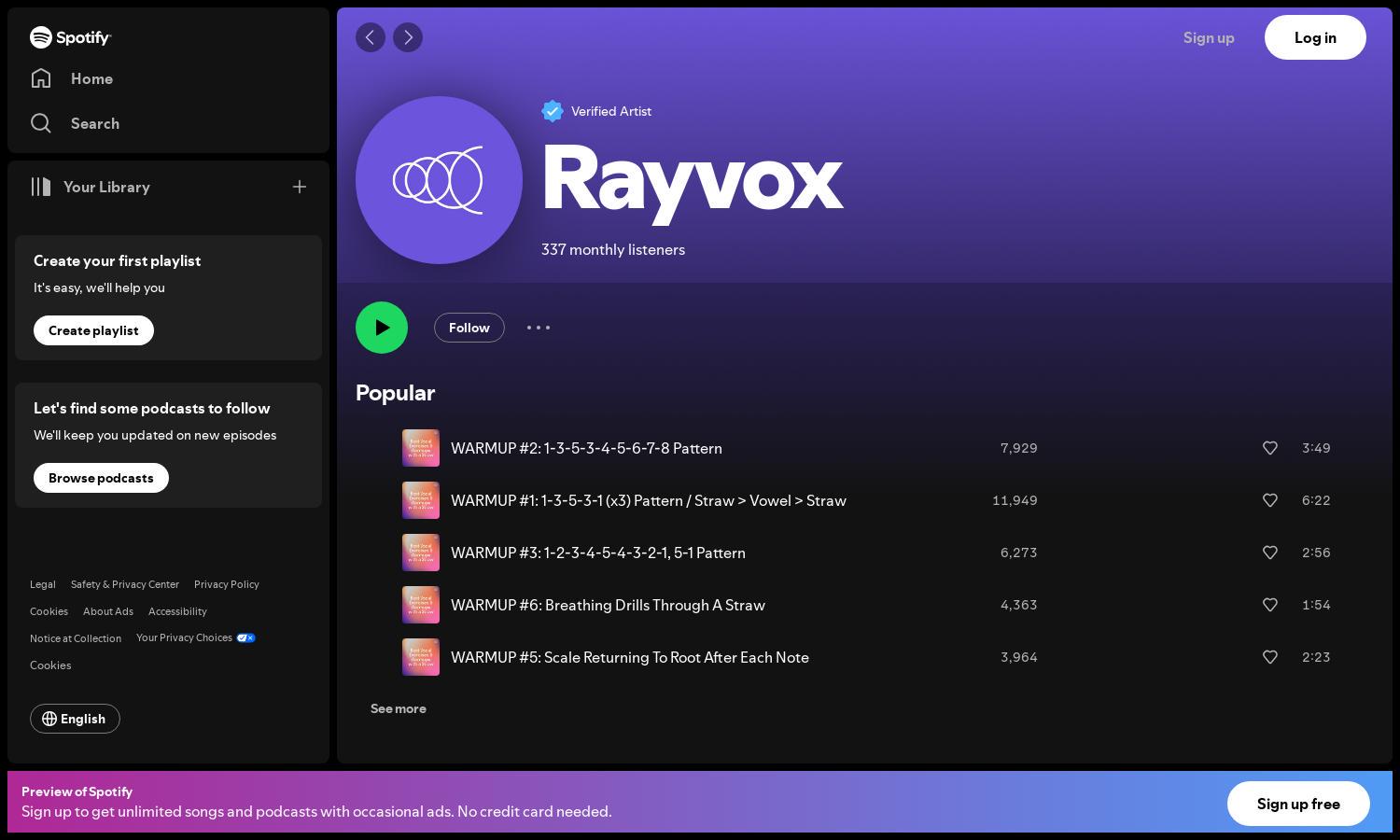Open the Legal link
This screenshot has height=840, width=1400.
click(43, 584)
